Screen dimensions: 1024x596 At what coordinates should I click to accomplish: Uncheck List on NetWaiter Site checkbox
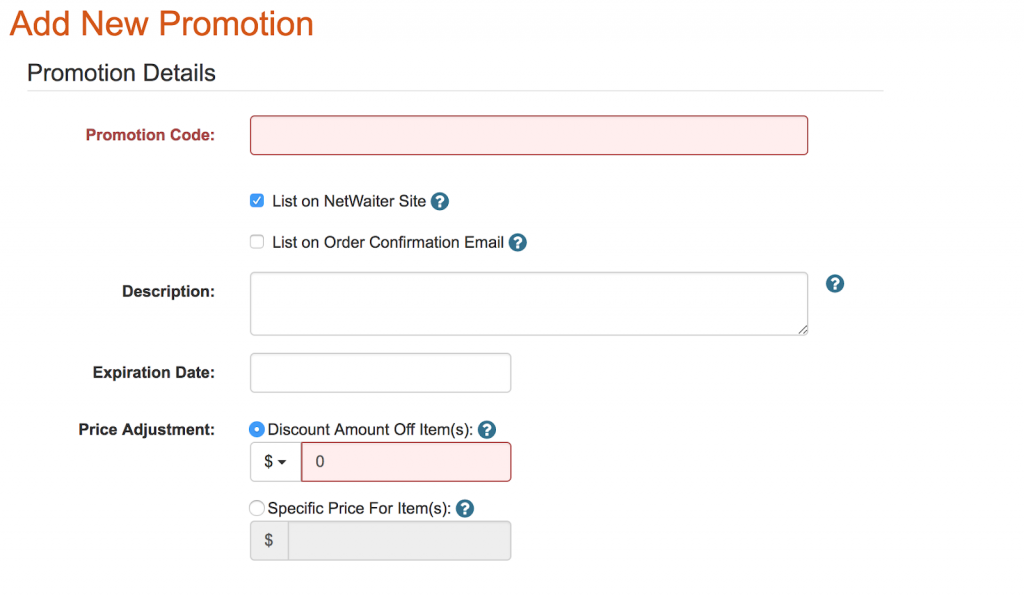pos(257,200)
